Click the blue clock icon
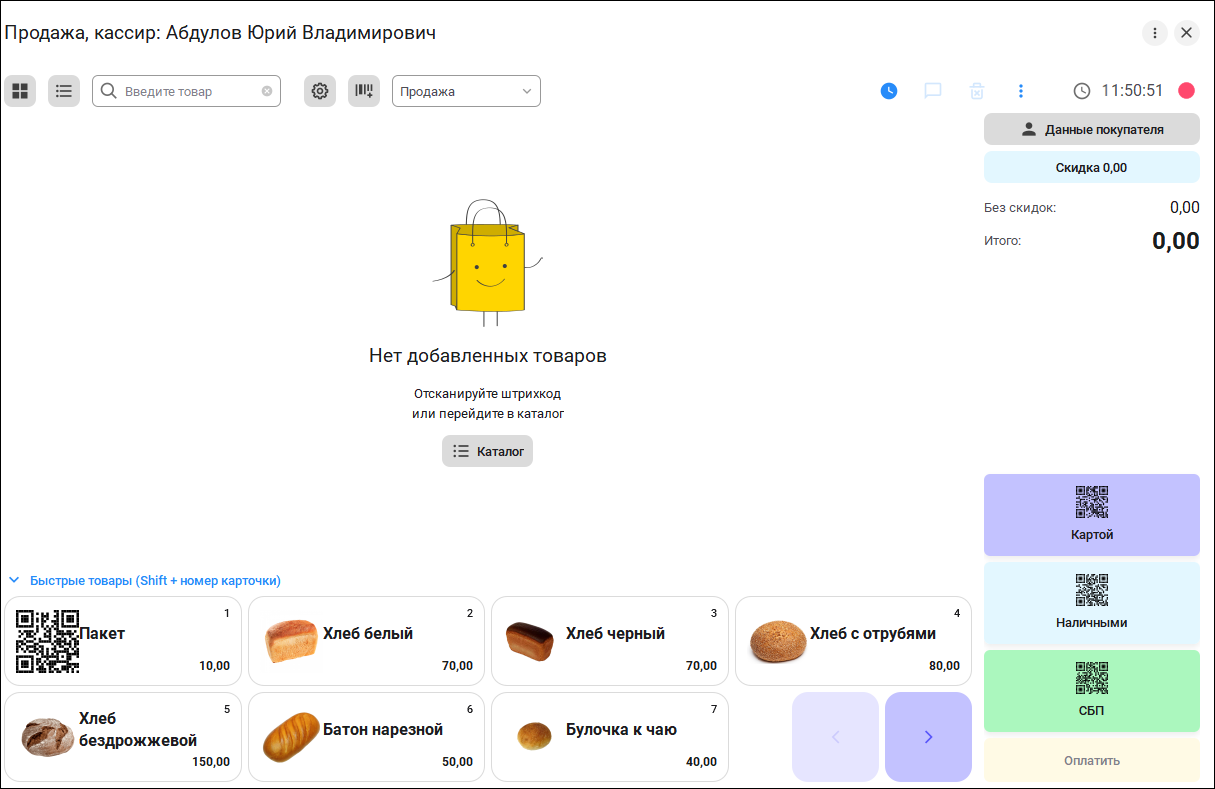1215x789 pixels. tap(889, 91)
